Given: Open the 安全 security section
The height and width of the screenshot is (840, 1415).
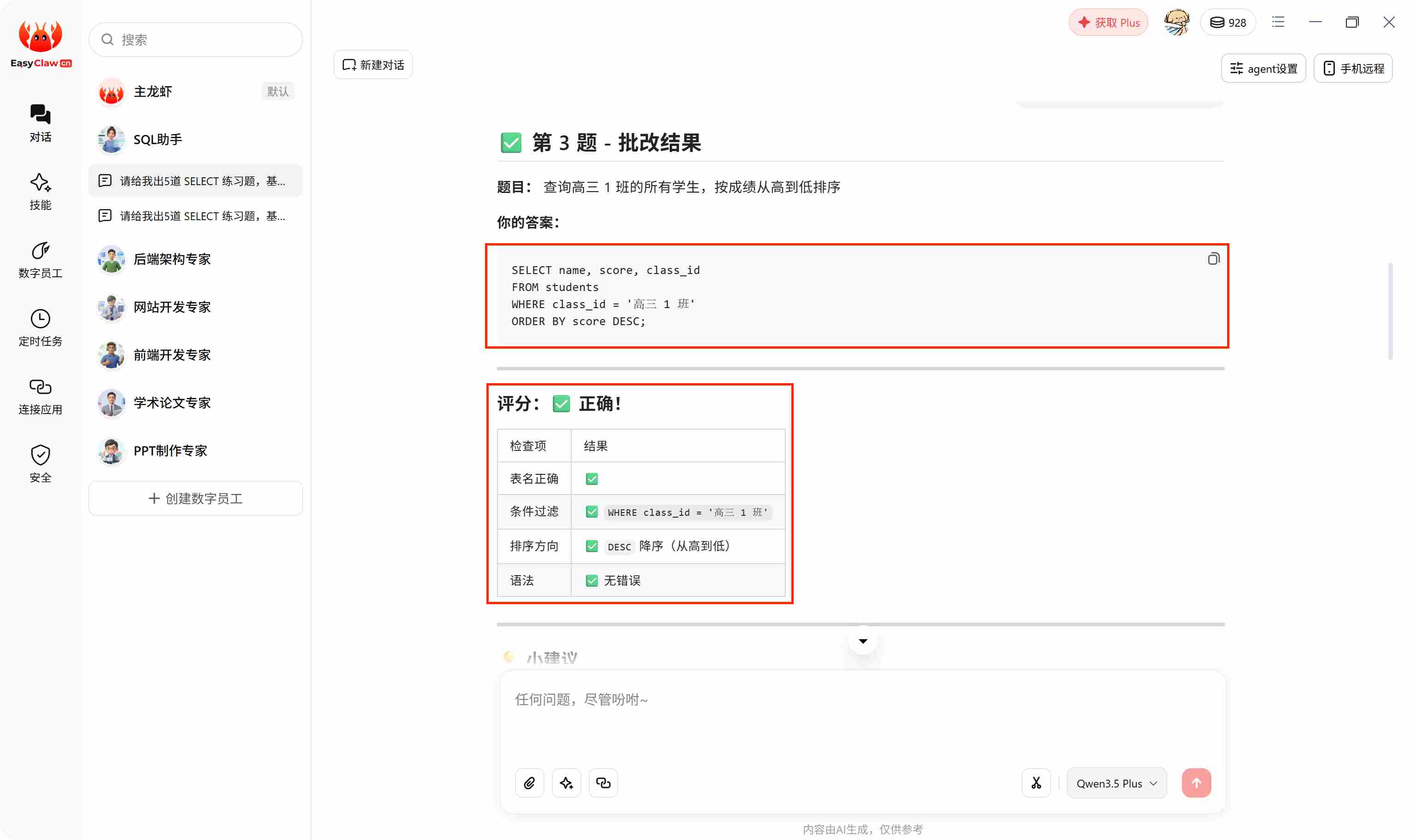Looking at the screenshot, I should 40,464.
